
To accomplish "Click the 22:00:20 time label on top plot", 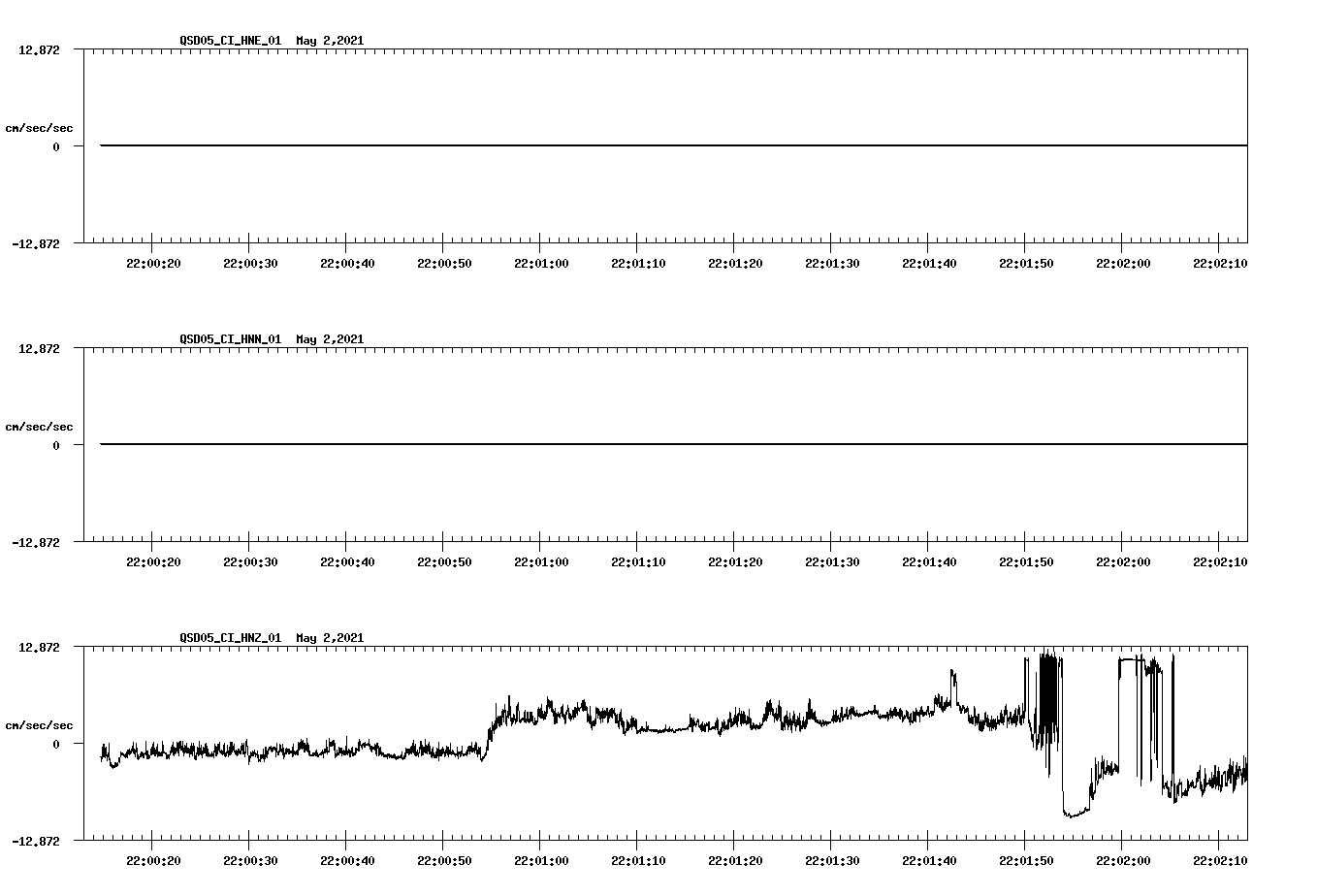I will (155, 261).
